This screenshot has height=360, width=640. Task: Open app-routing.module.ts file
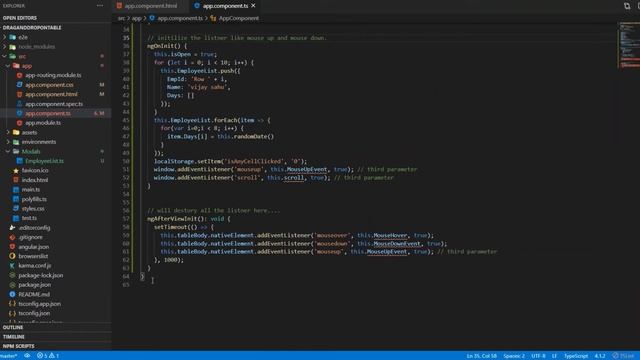point(53,75)
